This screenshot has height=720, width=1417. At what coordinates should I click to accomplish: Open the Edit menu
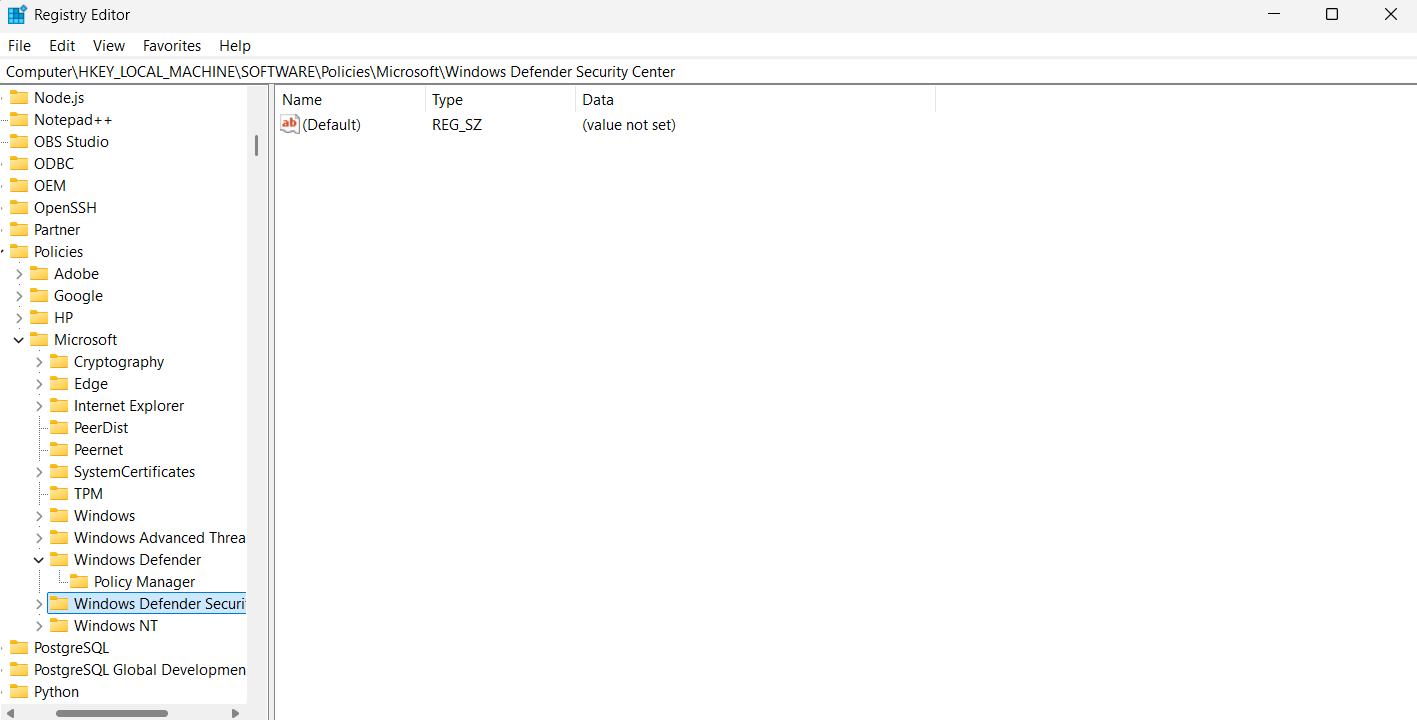click(62, 46)
